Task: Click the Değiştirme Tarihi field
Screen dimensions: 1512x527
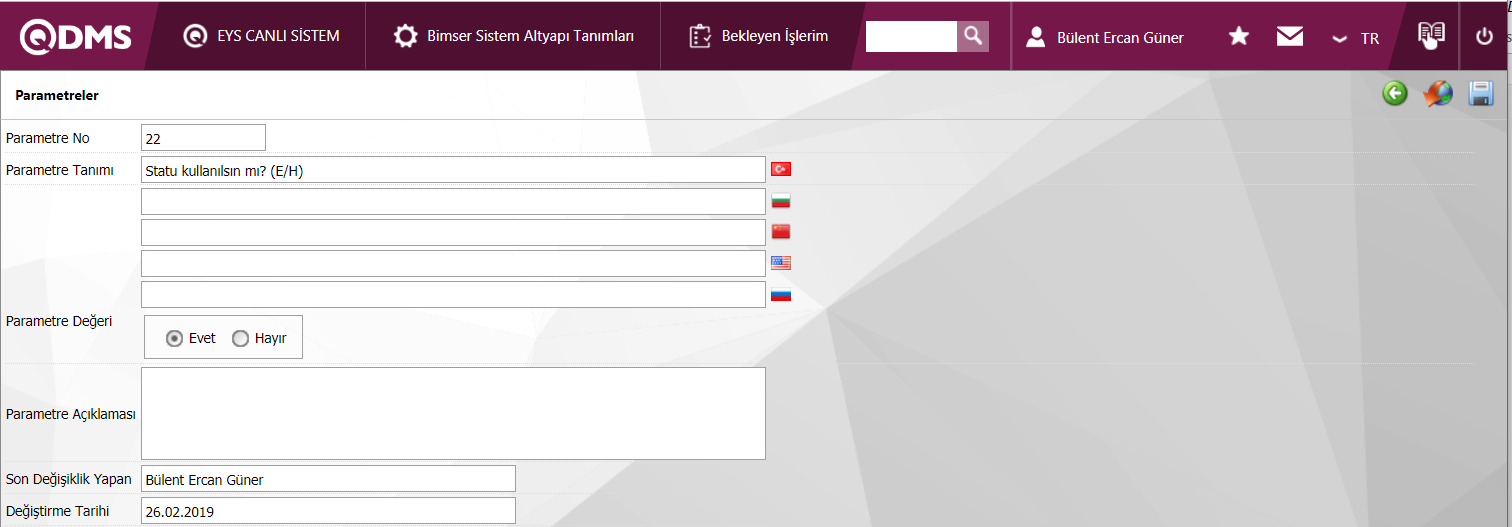Action: (x=328, y=511)
